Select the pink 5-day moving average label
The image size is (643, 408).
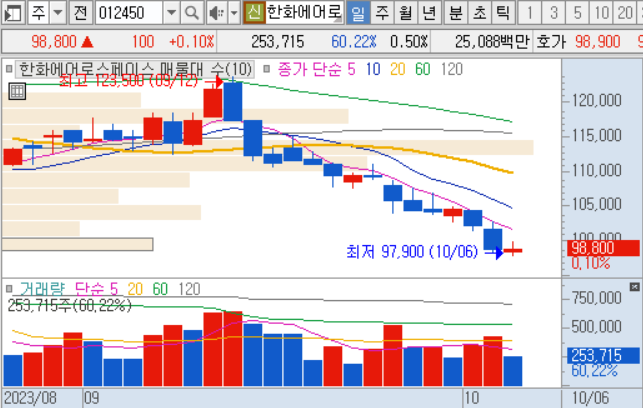point(351,69)
